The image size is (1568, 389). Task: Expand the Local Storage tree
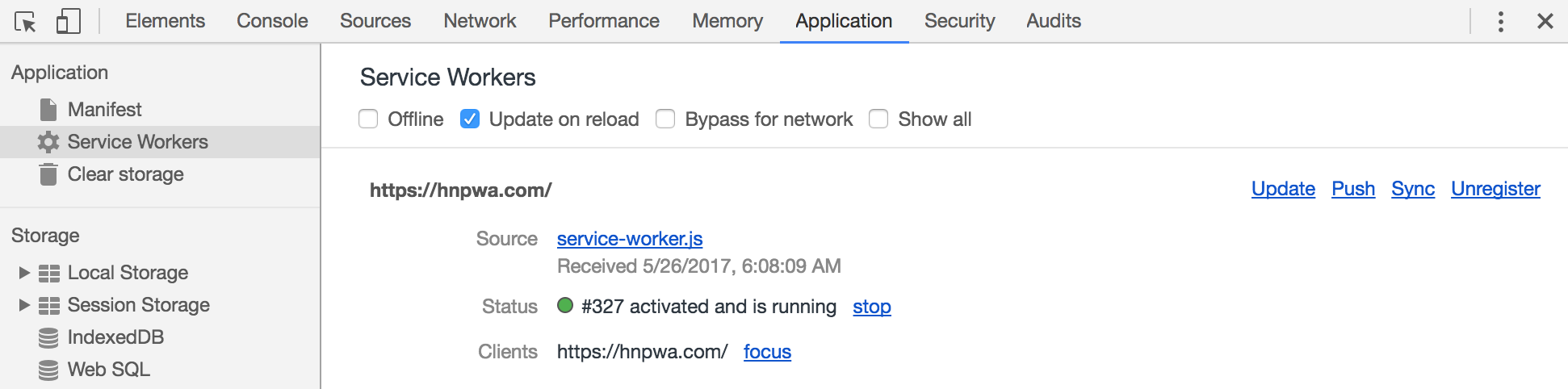coord(24,273)
